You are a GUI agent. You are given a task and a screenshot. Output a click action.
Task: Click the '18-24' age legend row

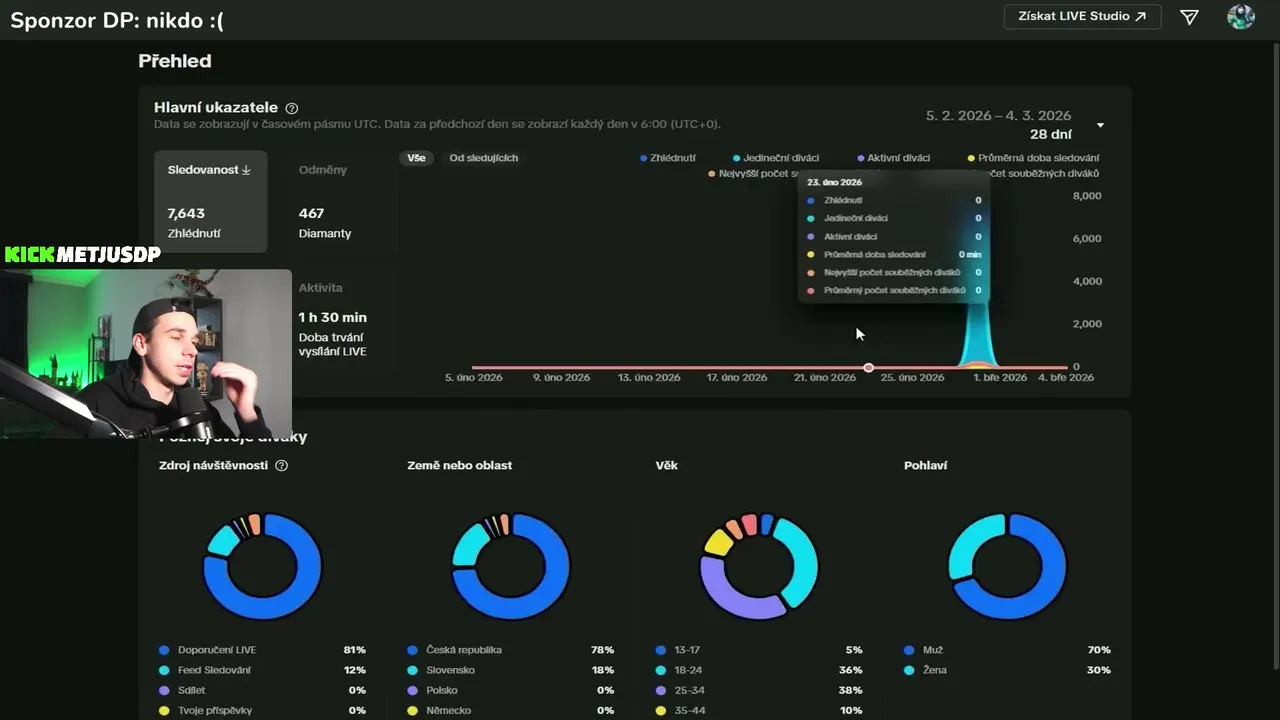click(758, 670)
